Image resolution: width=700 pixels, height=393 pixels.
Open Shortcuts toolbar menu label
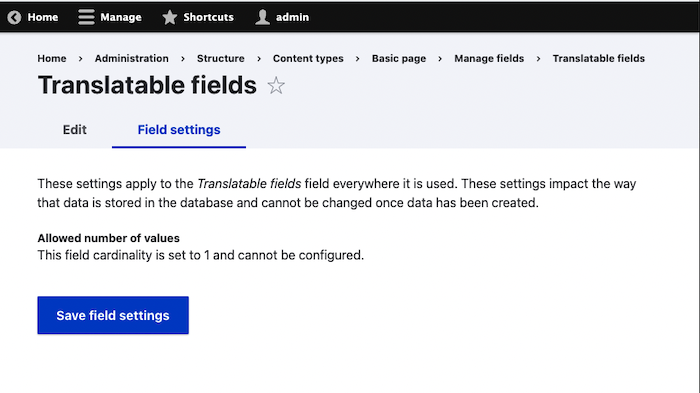[208, 17]
